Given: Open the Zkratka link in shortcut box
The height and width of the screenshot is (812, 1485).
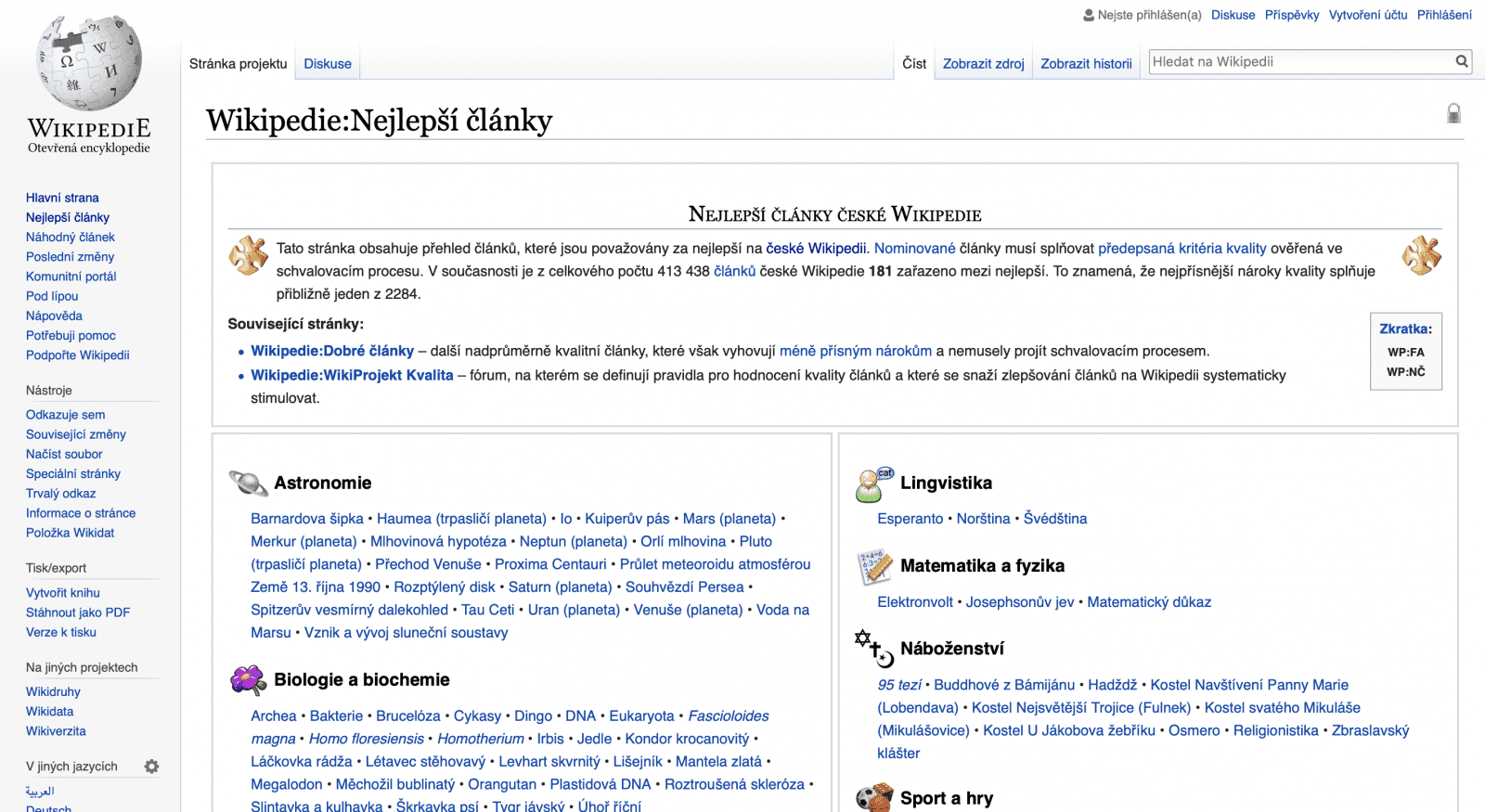Looking at the screenshot, I should coord(1403,329).
